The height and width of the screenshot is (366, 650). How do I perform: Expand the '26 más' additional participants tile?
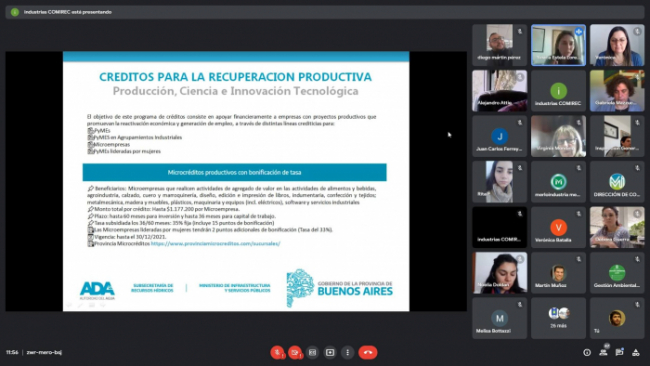click(558, 318)
